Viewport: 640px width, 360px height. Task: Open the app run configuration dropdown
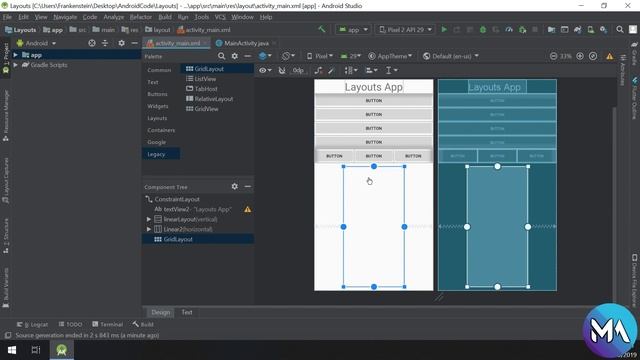click(353, 29)
